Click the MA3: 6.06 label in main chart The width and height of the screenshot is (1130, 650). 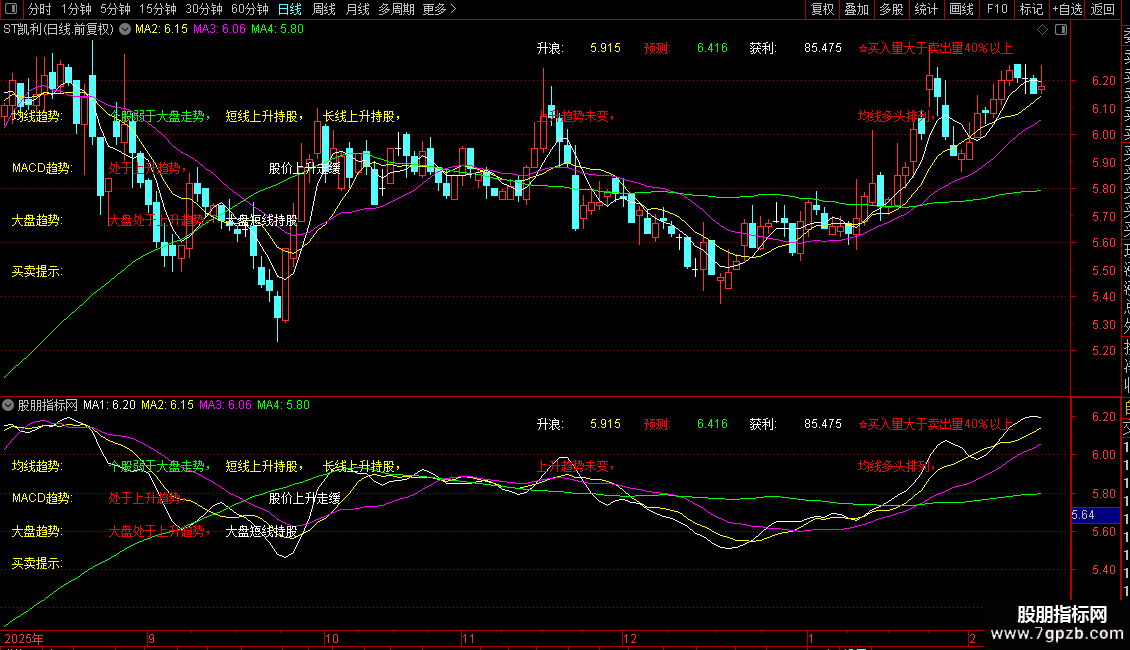pos(219,30)
